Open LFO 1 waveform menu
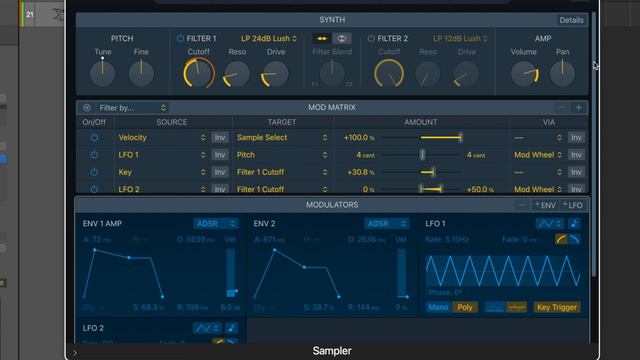 [549, 223]
